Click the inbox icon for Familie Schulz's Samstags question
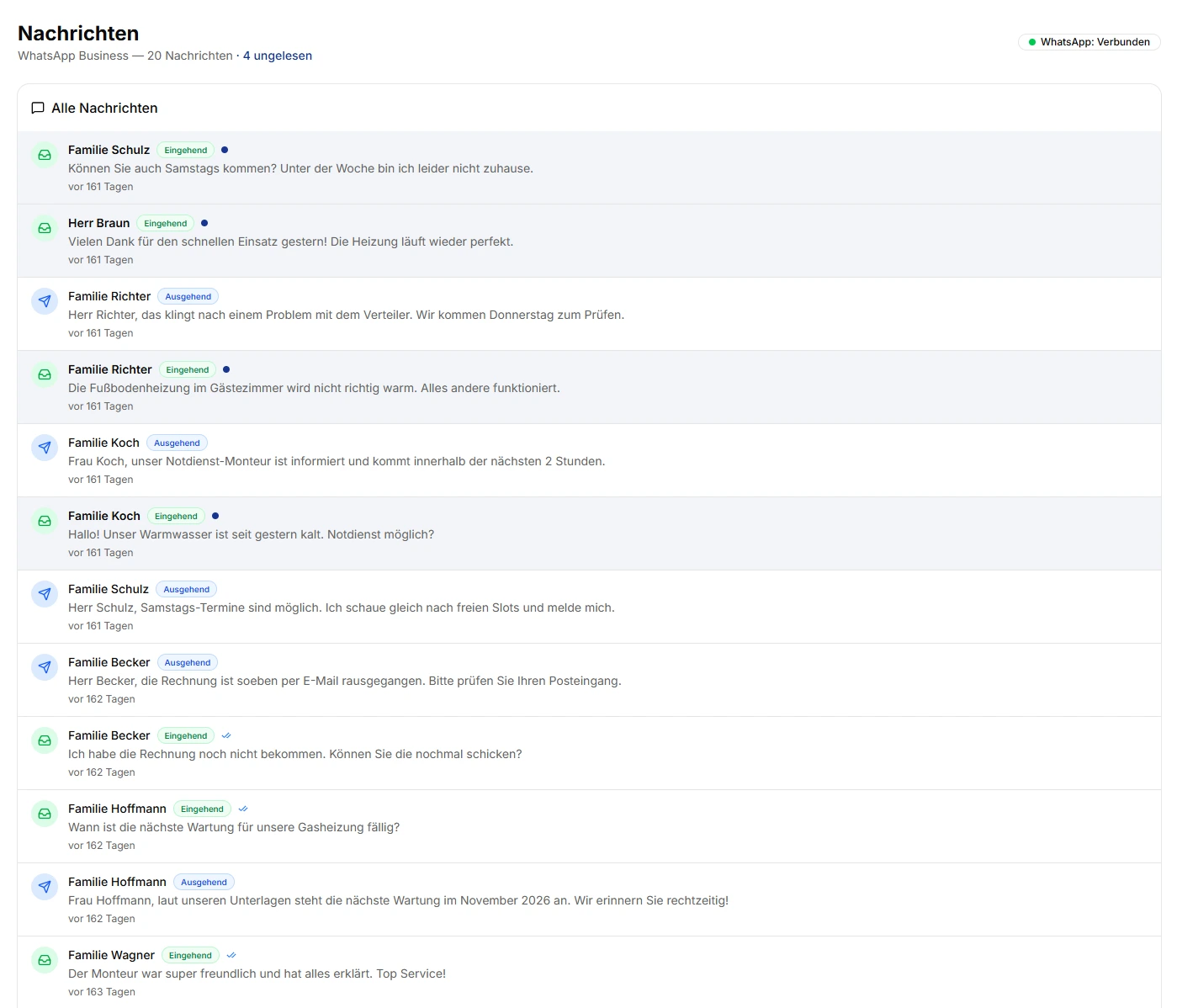The width and height of the screenshot is (1177, 1008). click(x=45, y=155)
